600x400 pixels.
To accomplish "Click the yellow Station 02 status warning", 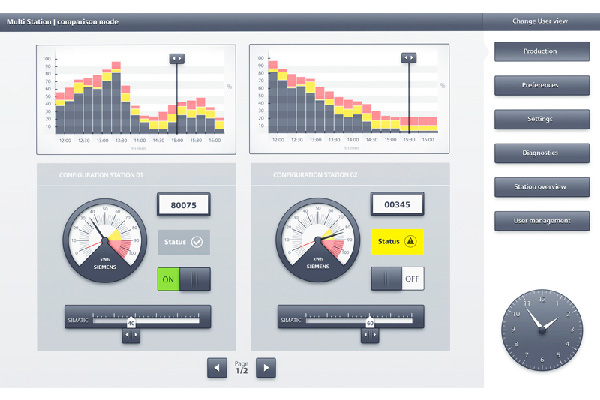I will pyautogui.click(x=398, y=241).
